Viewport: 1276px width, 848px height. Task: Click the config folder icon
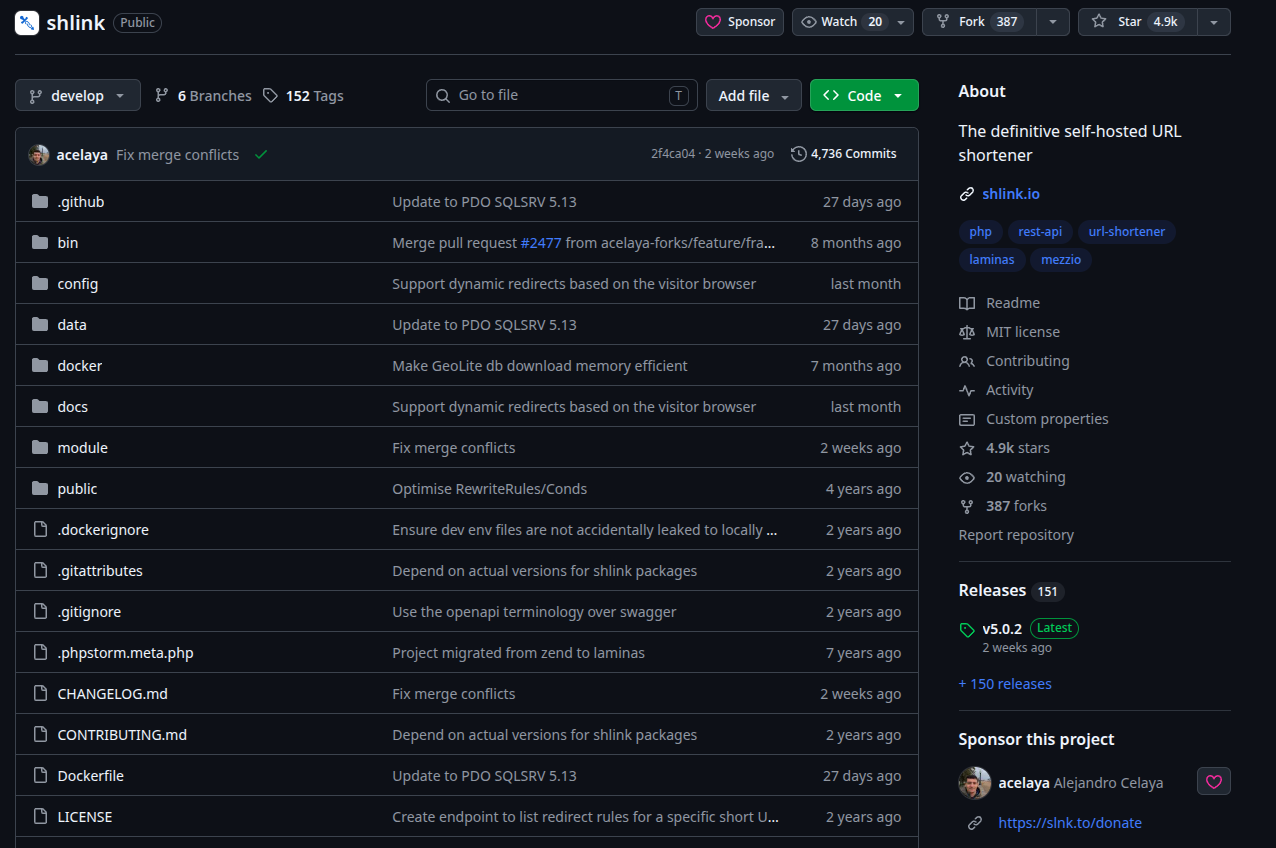tap(40, 284)
